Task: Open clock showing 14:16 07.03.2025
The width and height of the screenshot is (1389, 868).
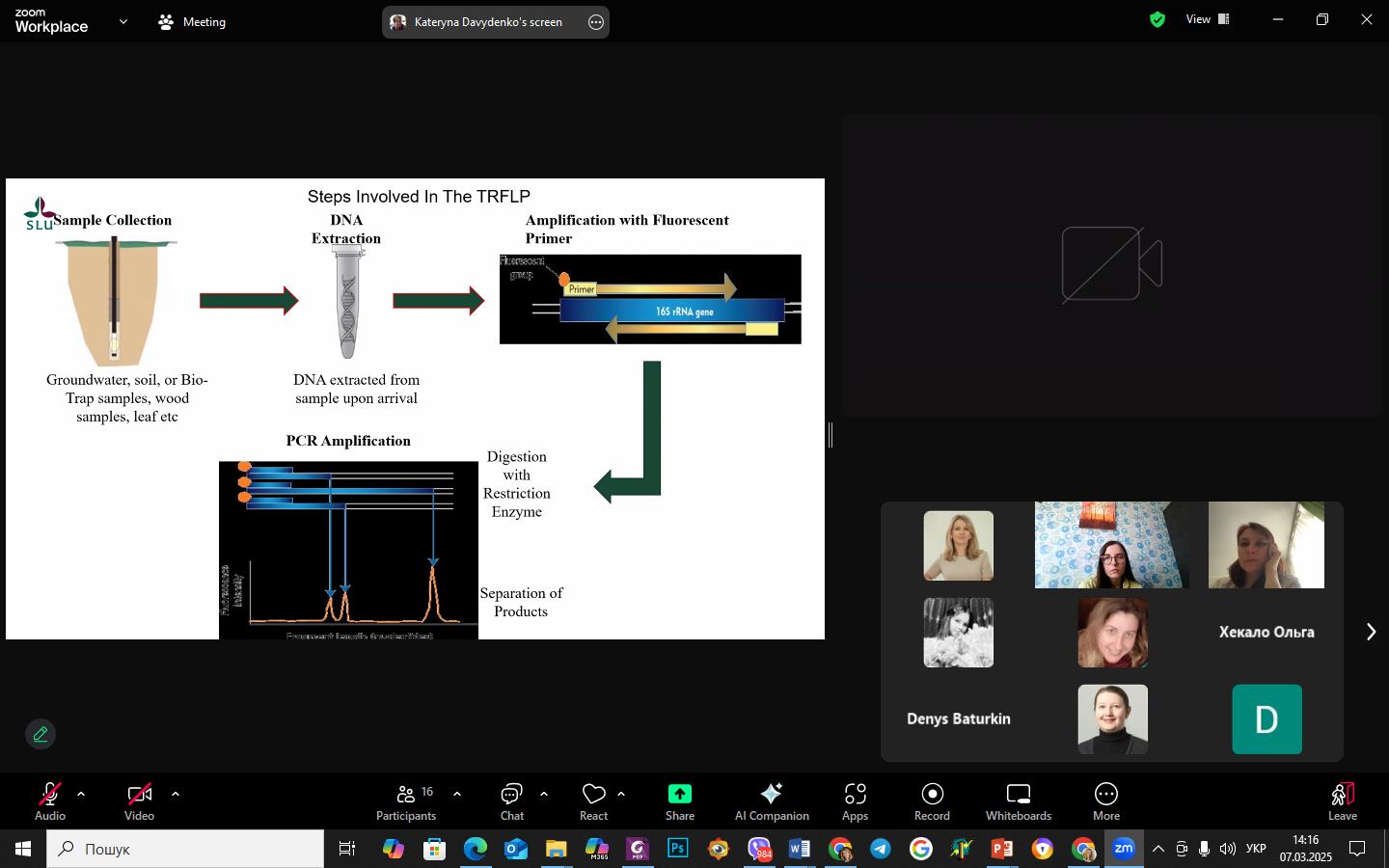Action: tap(1306, 849)
